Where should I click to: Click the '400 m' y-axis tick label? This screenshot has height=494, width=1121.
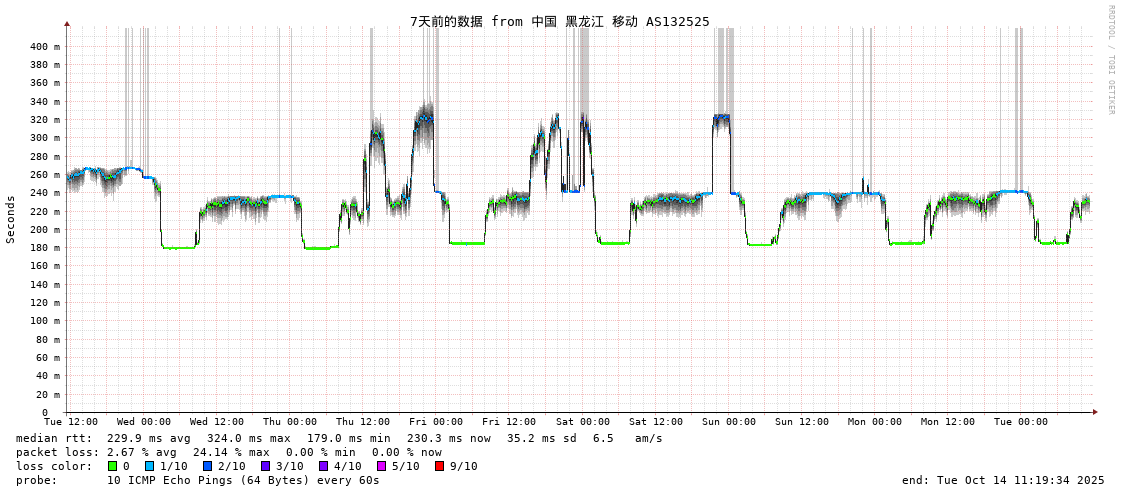pos(44,46)
